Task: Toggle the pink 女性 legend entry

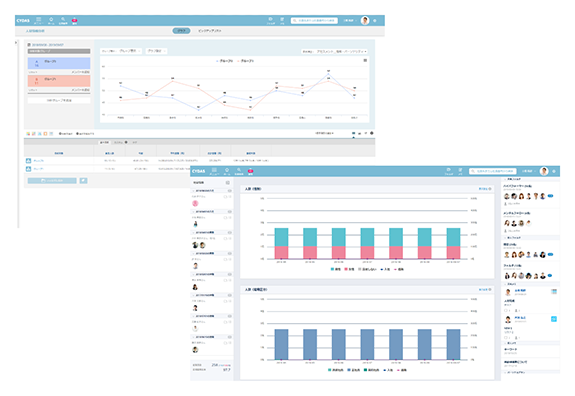Action: pos(349,270)
